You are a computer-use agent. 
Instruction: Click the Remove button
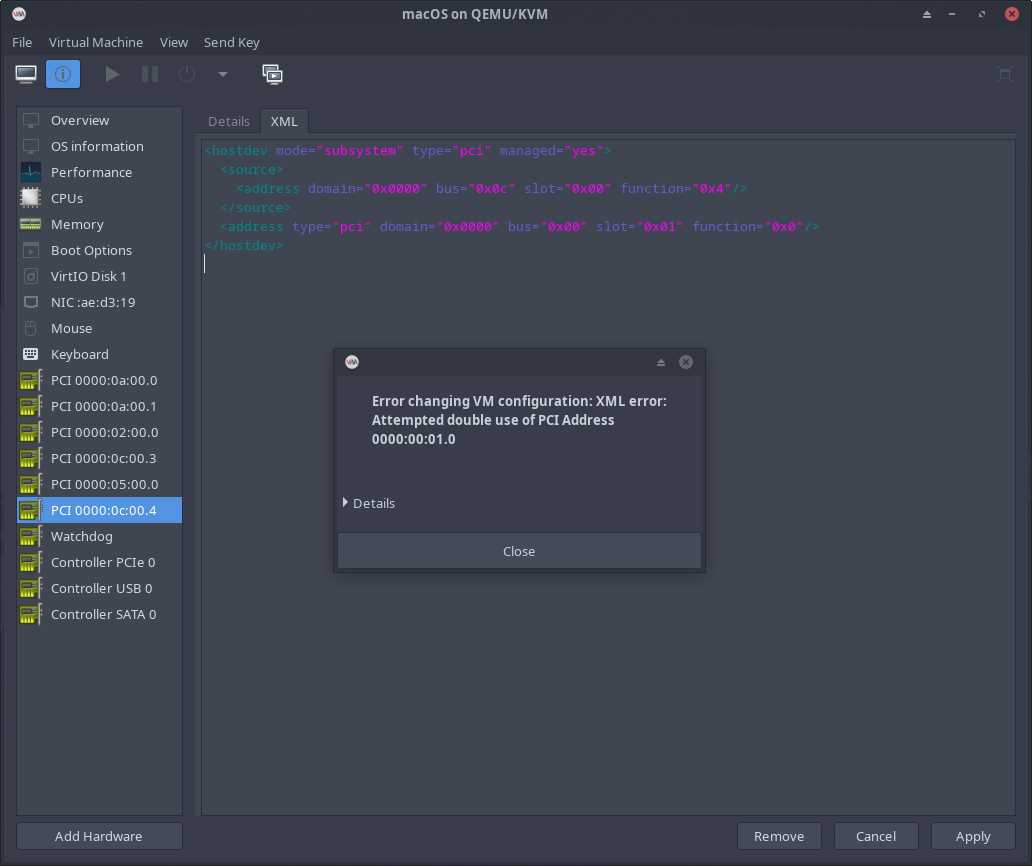[779, 836]
